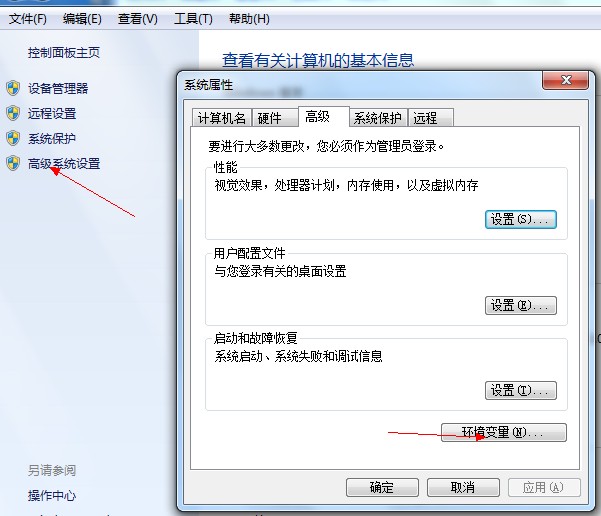This screenshot has width=601, height=516.
Task: Open the 文件(F) menu
Action: click(28, 19)
